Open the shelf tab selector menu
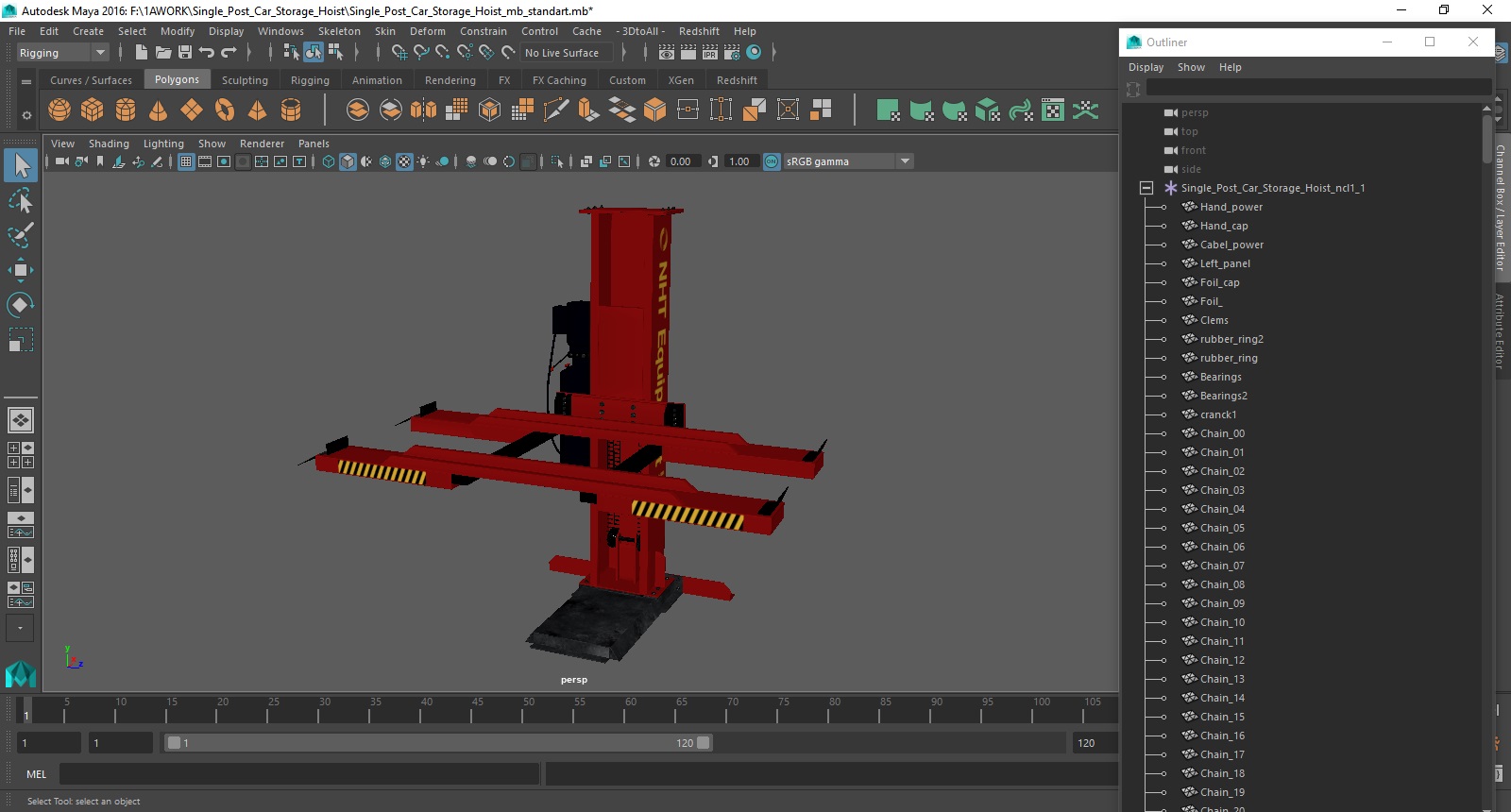1511x812 pixels. click(x=26, y=82)
